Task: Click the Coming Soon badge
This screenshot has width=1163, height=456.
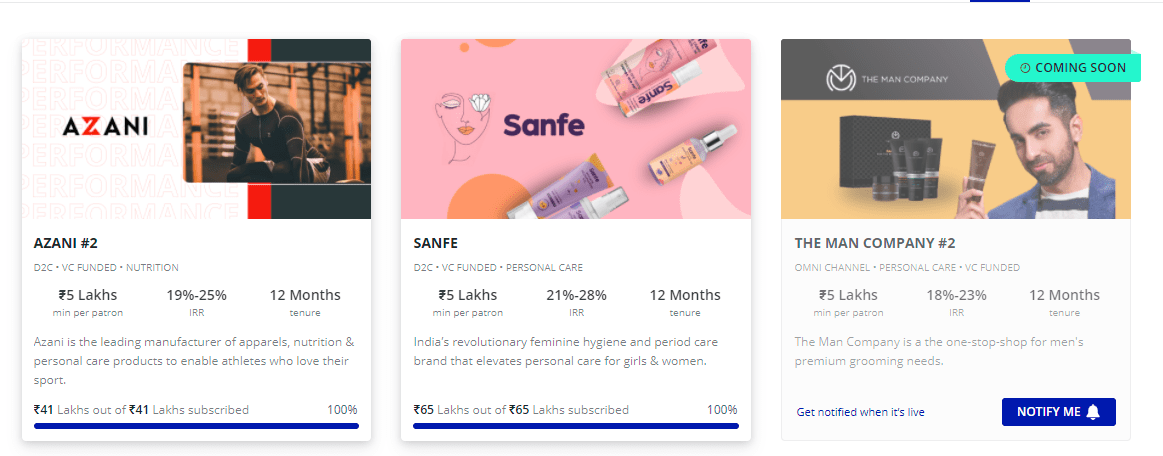Action: click(x=1073, y=67)
